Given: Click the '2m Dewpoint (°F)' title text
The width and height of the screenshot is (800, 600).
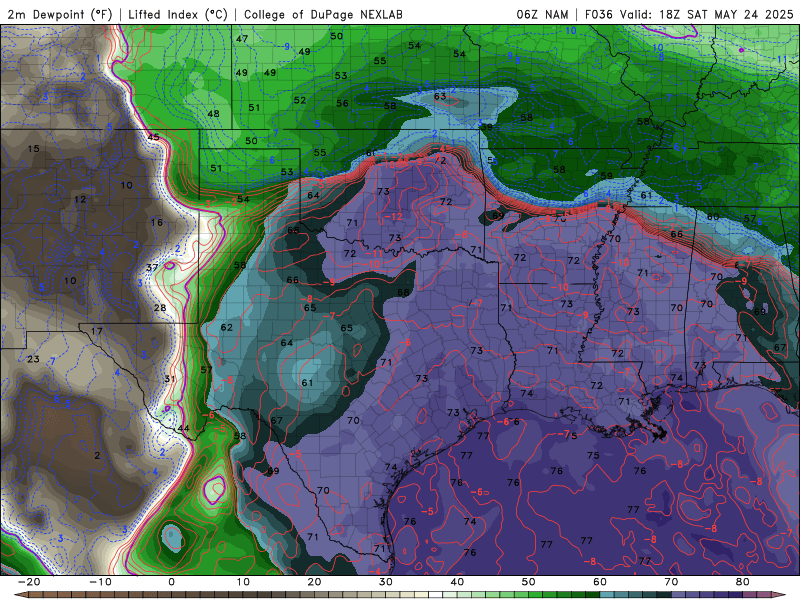Looking at the screenshot, I should pyautogui.click(x=60, y=14).
